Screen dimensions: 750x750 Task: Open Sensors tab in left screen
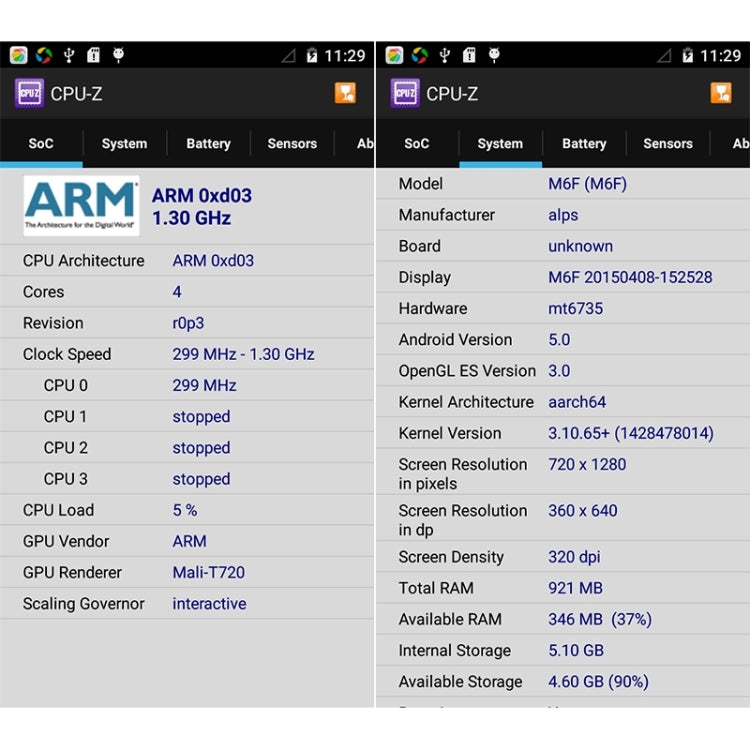[x=292, y=143]
